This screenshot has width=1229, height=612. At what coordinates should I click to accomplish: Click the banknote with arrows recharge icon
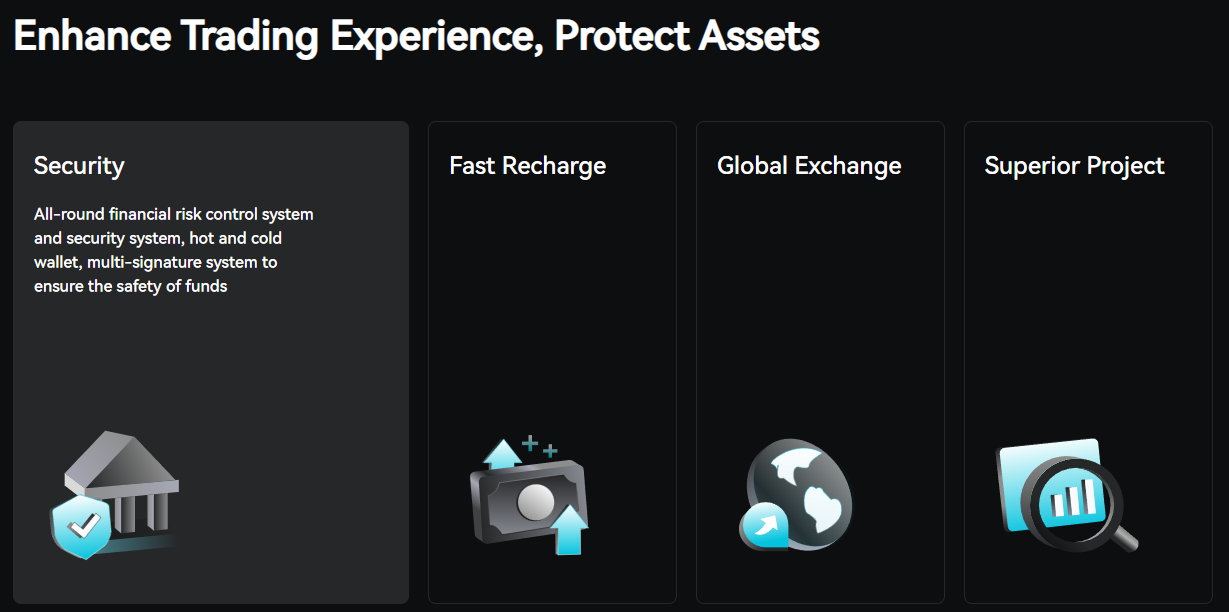(529, 495)
